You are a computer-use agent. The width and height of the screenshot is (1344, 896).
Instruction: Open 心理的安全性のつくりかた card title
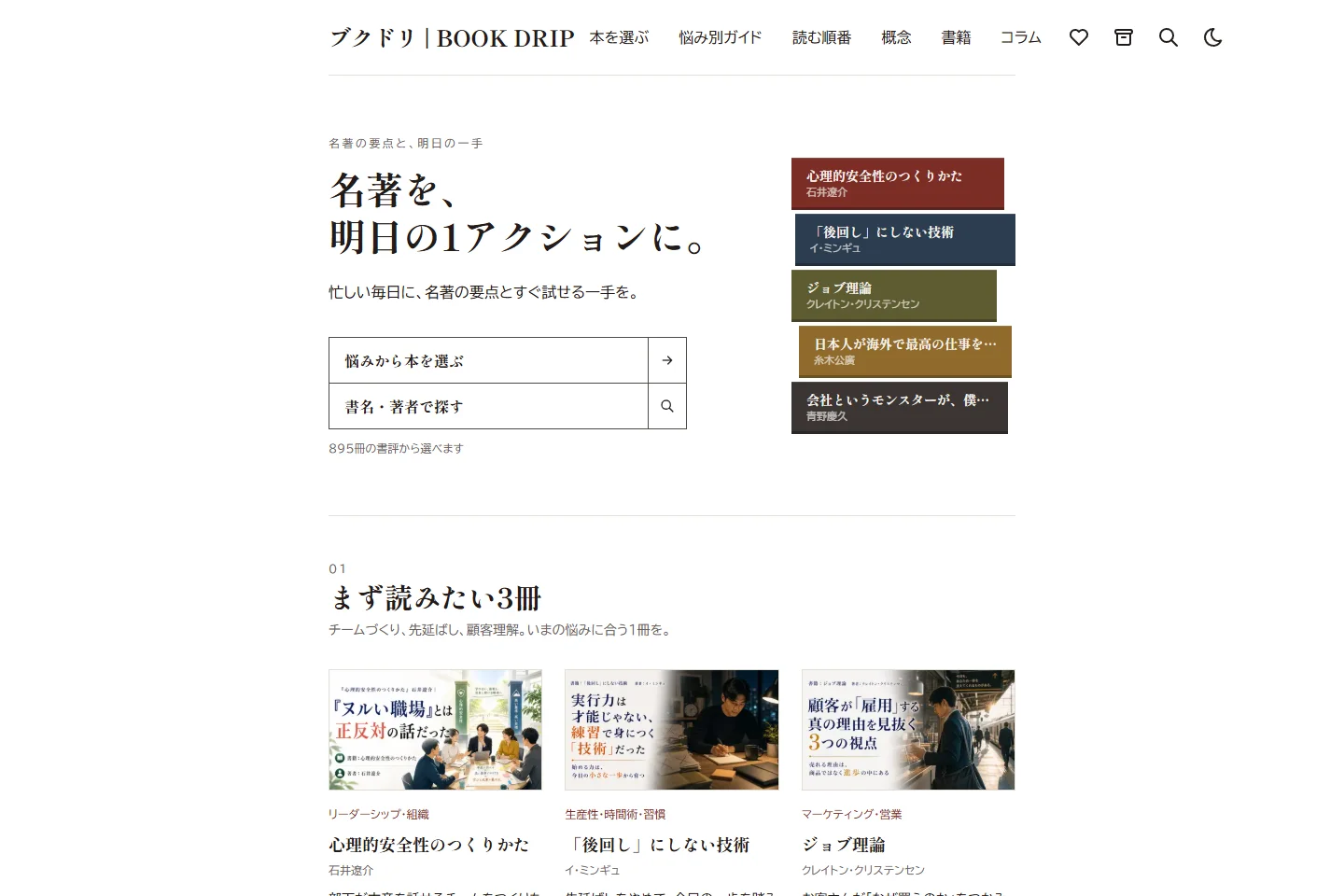pos(428,845)
